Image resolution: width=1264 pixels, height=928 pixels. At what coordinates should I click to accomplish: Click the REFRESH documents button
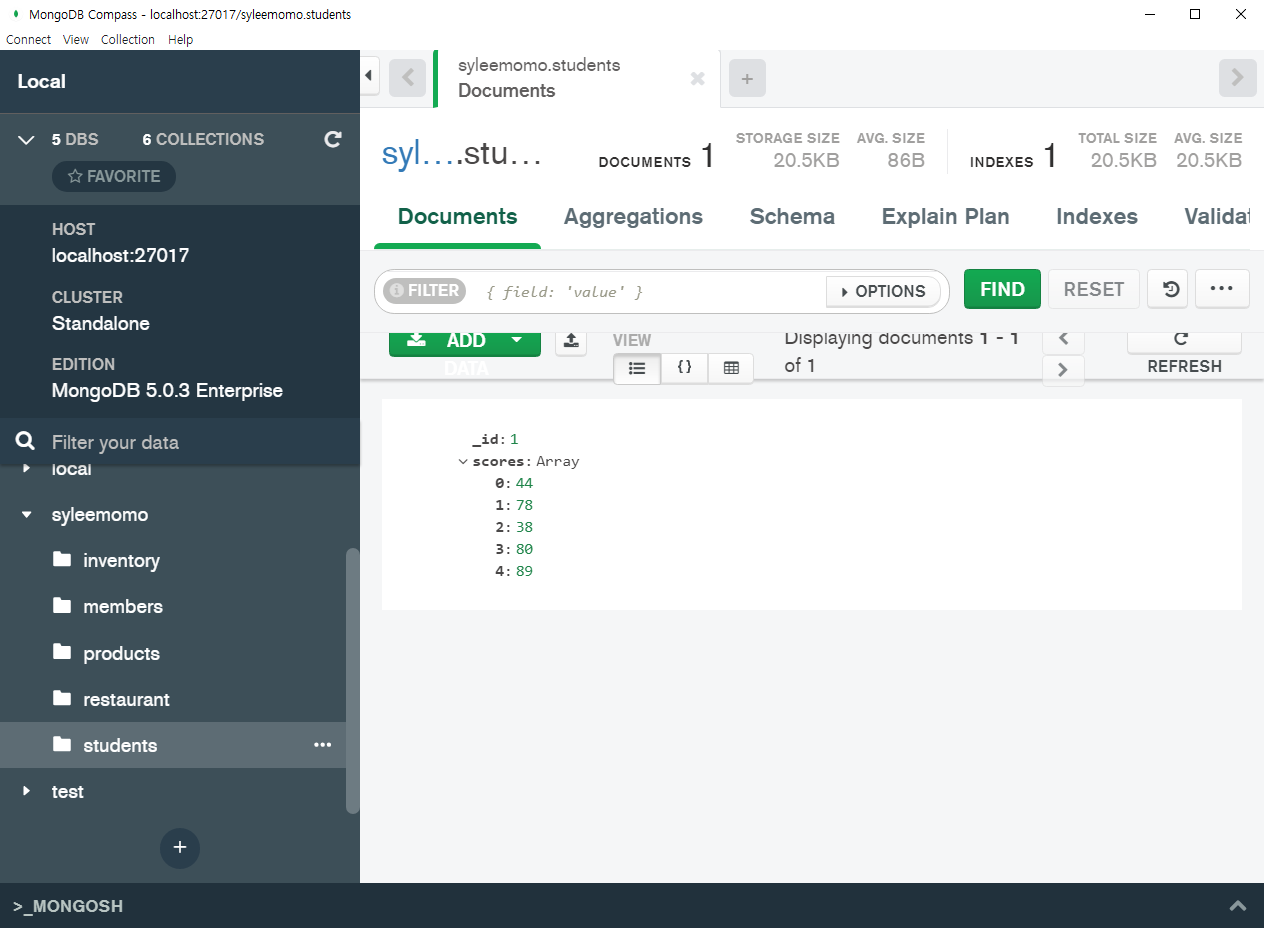1184,353
